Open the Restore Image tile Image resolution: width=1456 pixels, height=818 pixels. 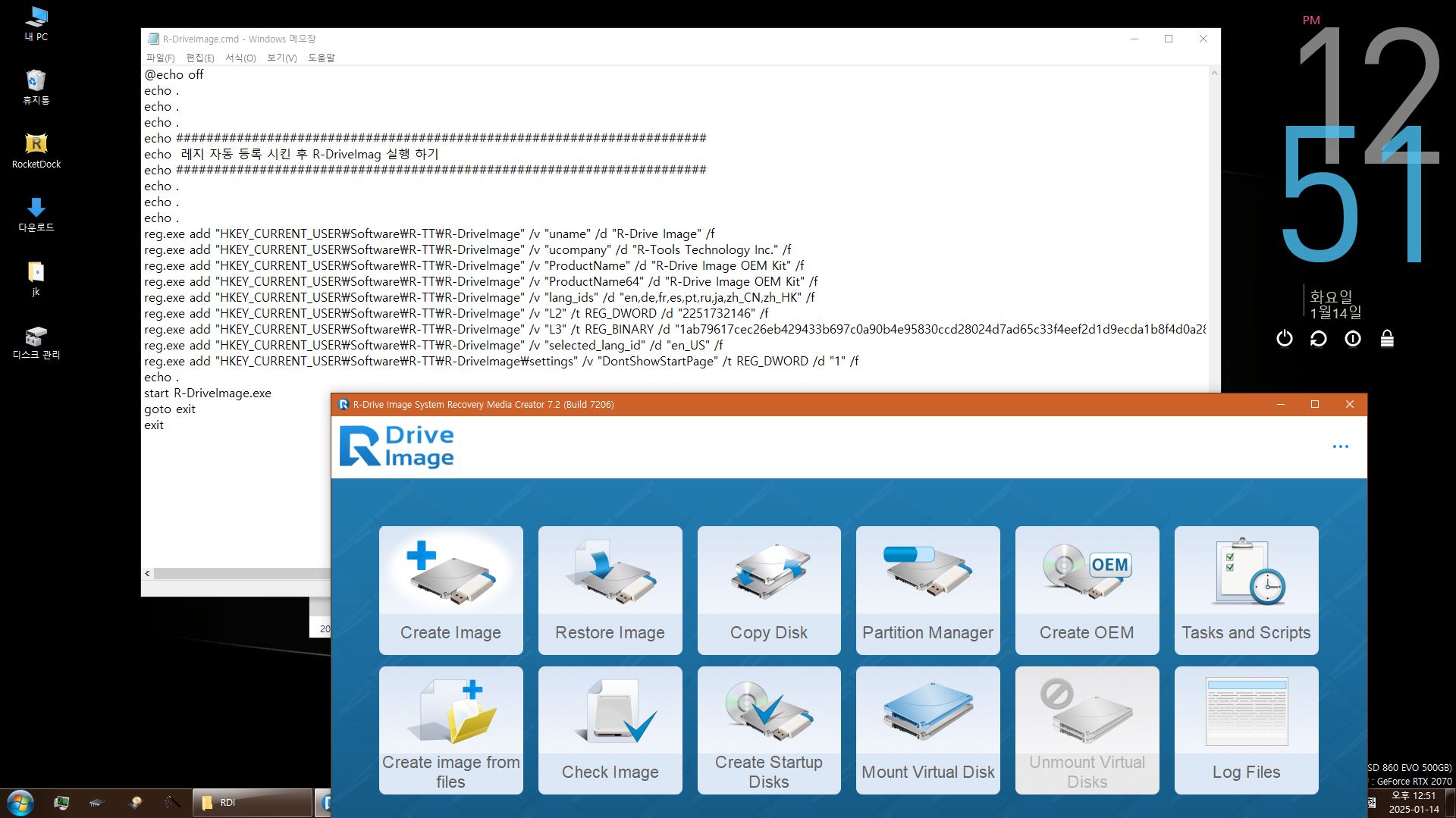click(610, 590)
